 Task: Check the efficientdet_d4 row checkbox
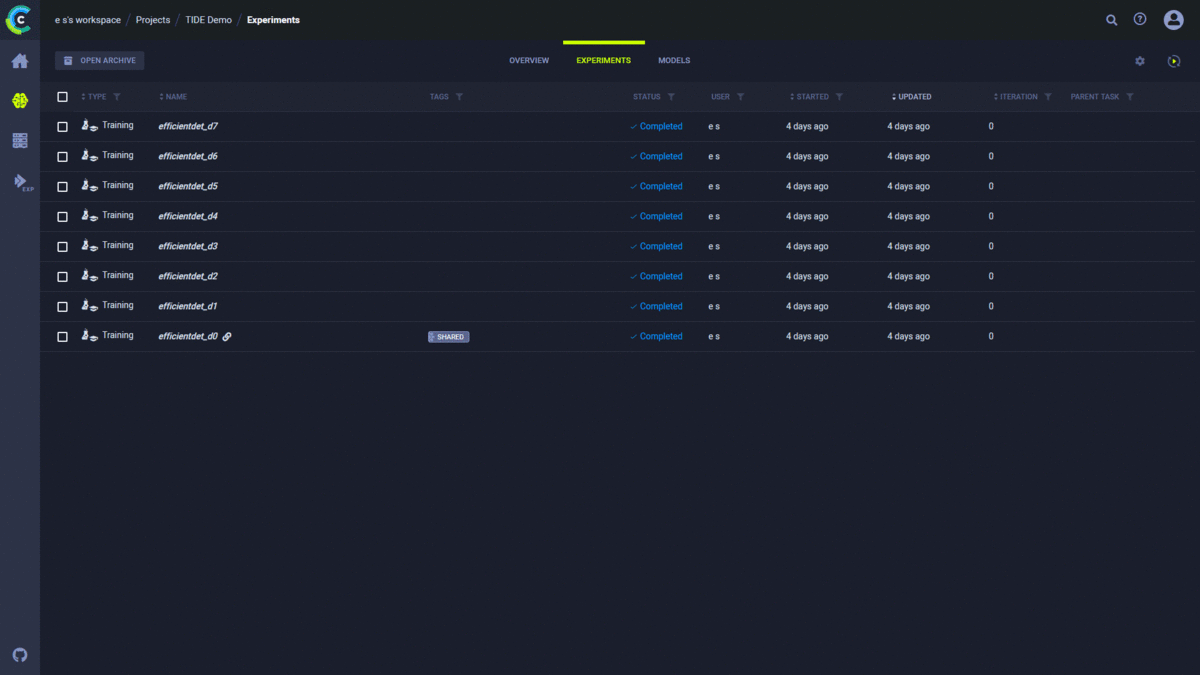tap(62, 217)
